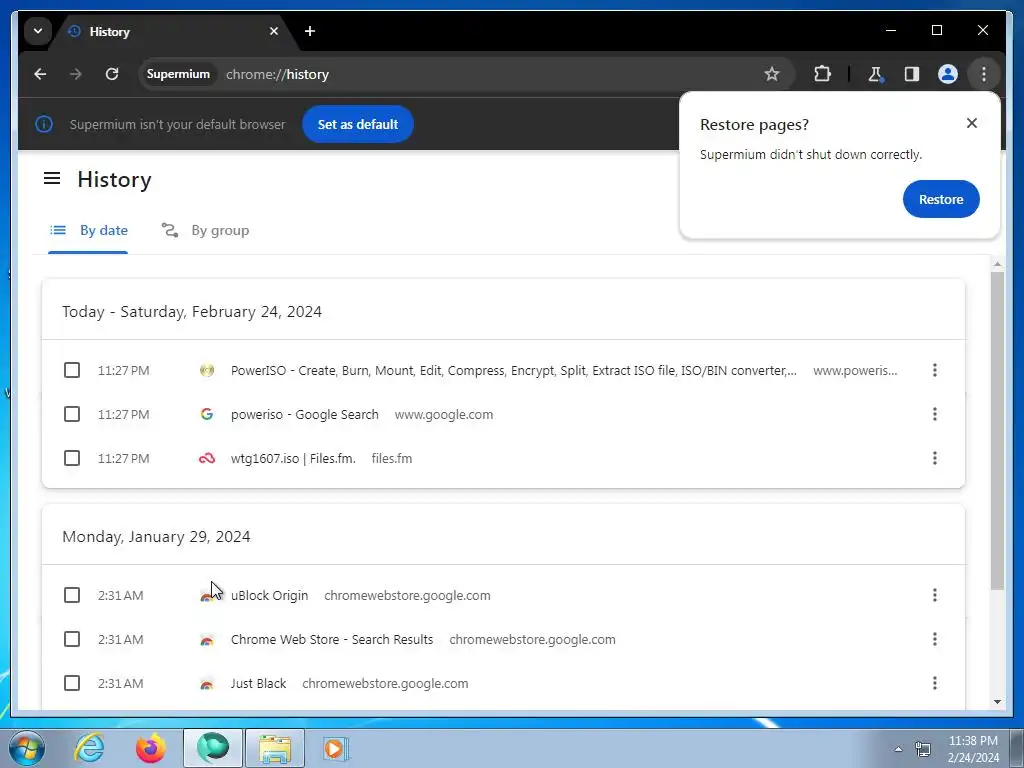Click the 11:27 PM timestamp on PowerISO row
The height and width of the screenshot is (768, 1024).
pyautogui.click(x=123, y=370)
